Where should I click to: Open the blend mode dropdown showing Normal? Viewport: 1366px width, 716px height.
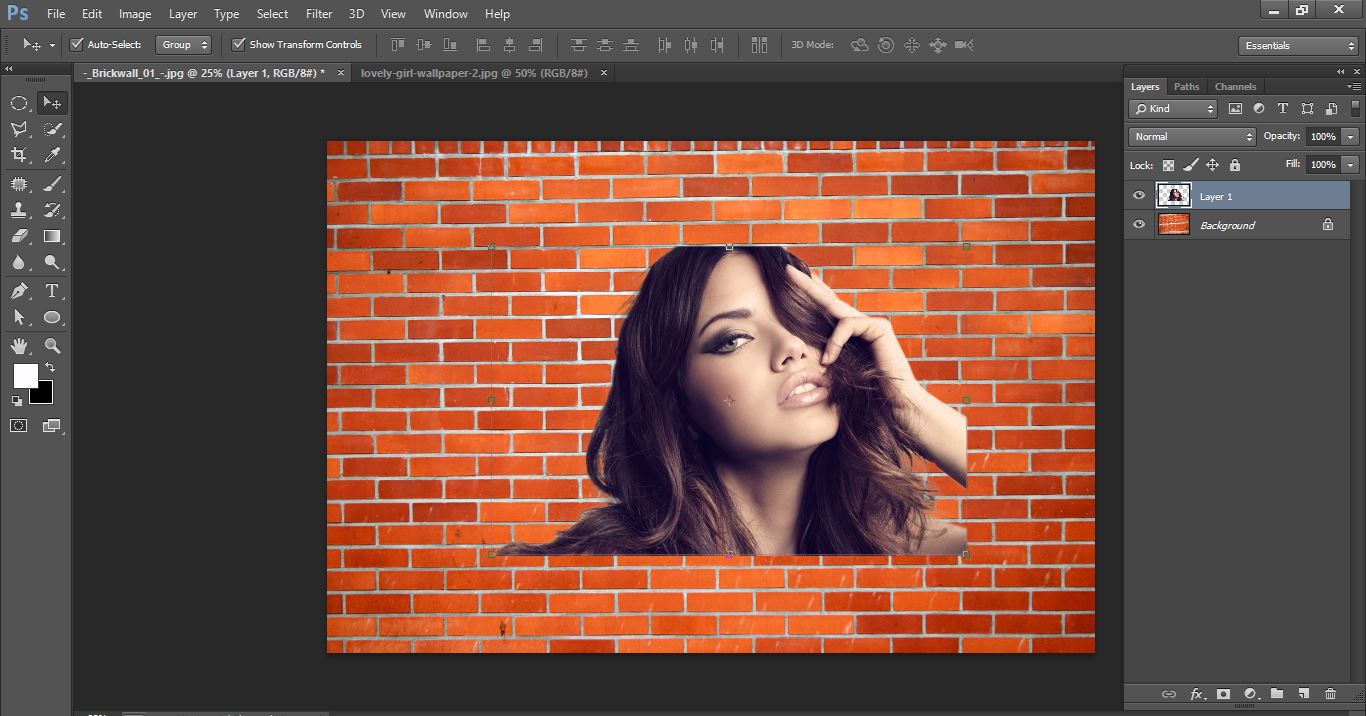pos(1190,136)
